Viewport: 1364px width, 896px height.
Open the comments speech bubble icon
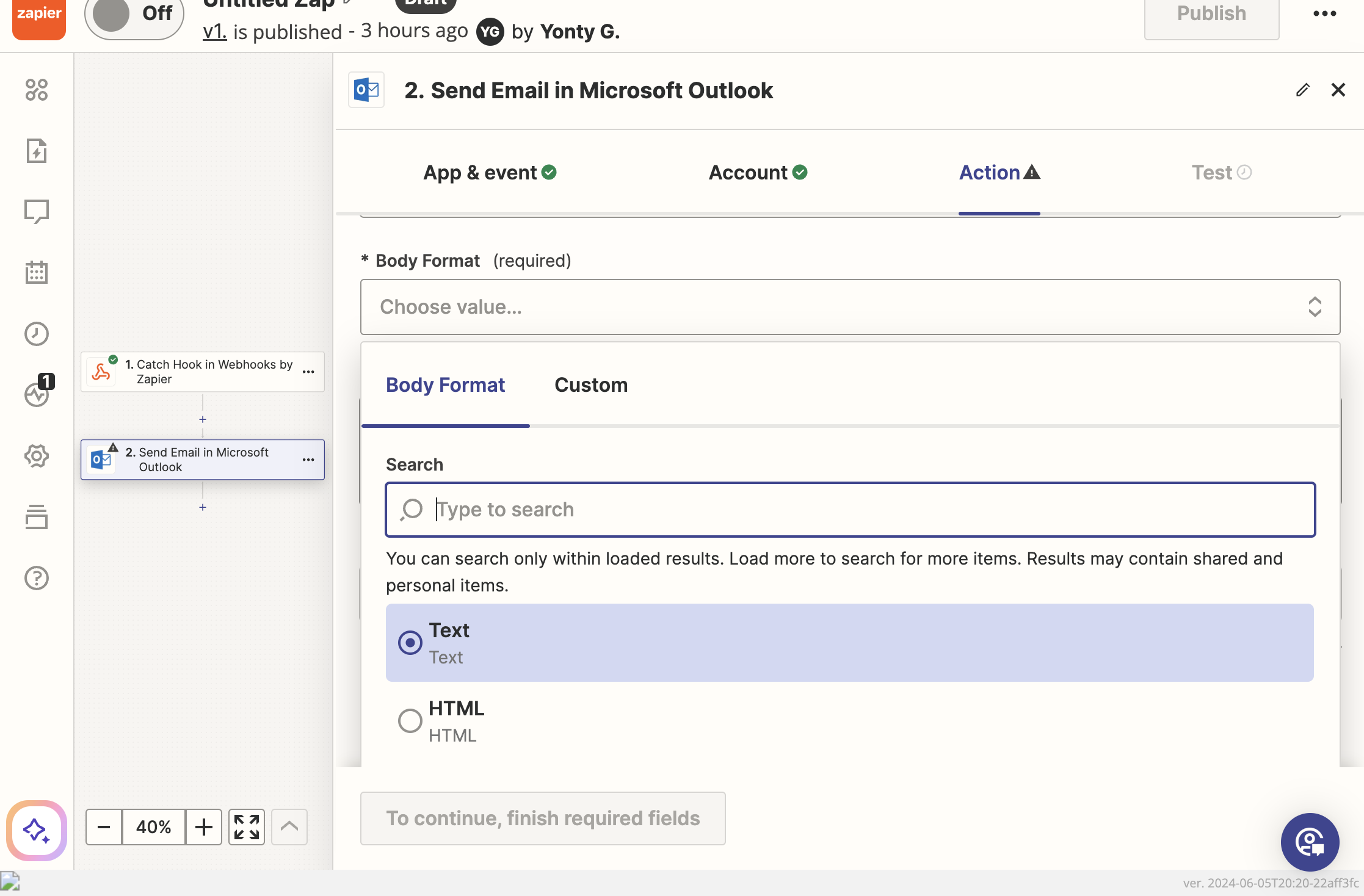pos(37,212)
